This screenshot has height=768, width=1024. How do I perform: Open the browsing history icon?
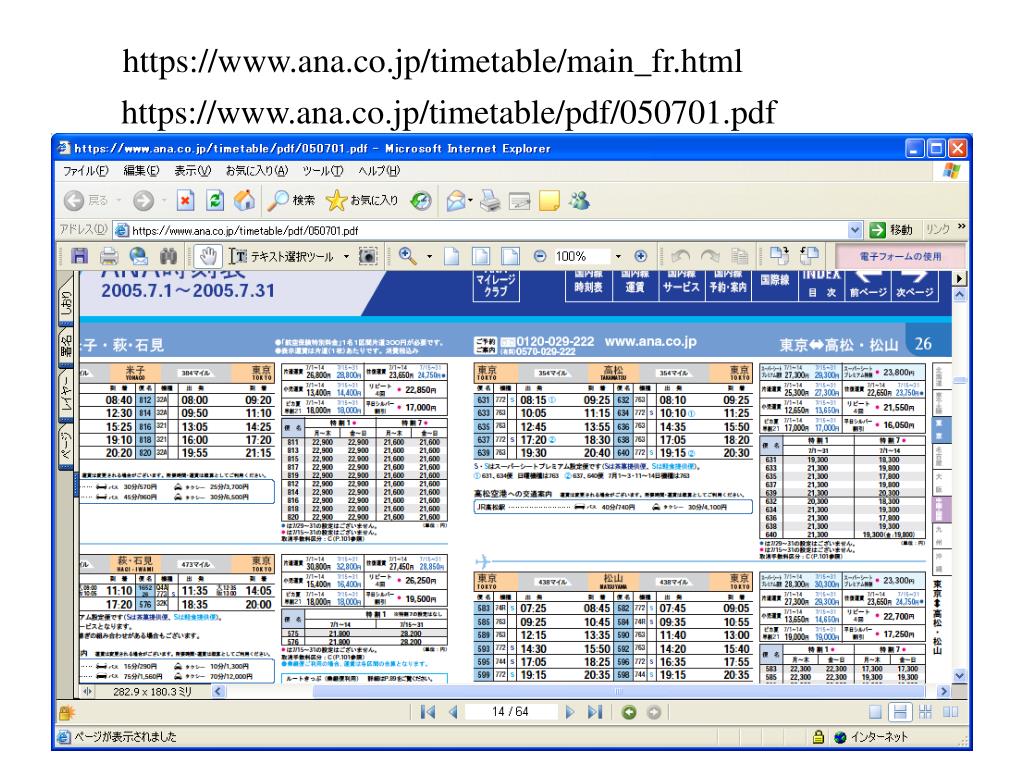click(421, 200)
